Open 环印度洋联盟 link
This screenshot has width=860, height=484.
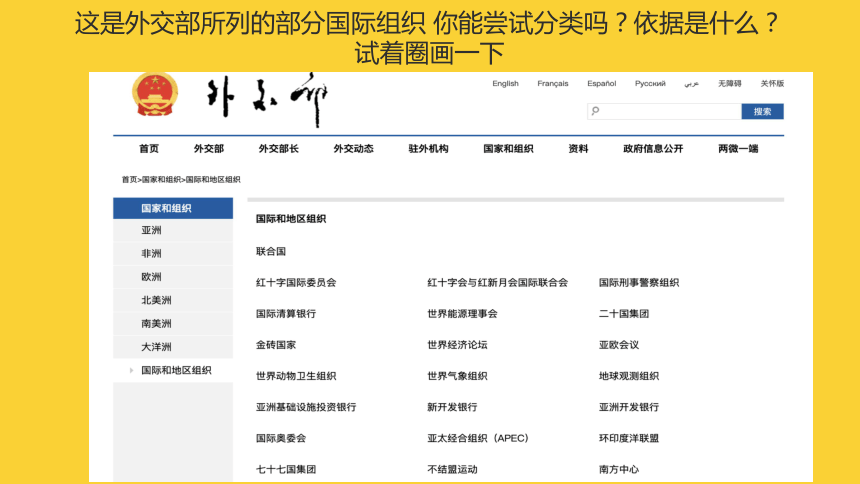click(x=629, y=438)
